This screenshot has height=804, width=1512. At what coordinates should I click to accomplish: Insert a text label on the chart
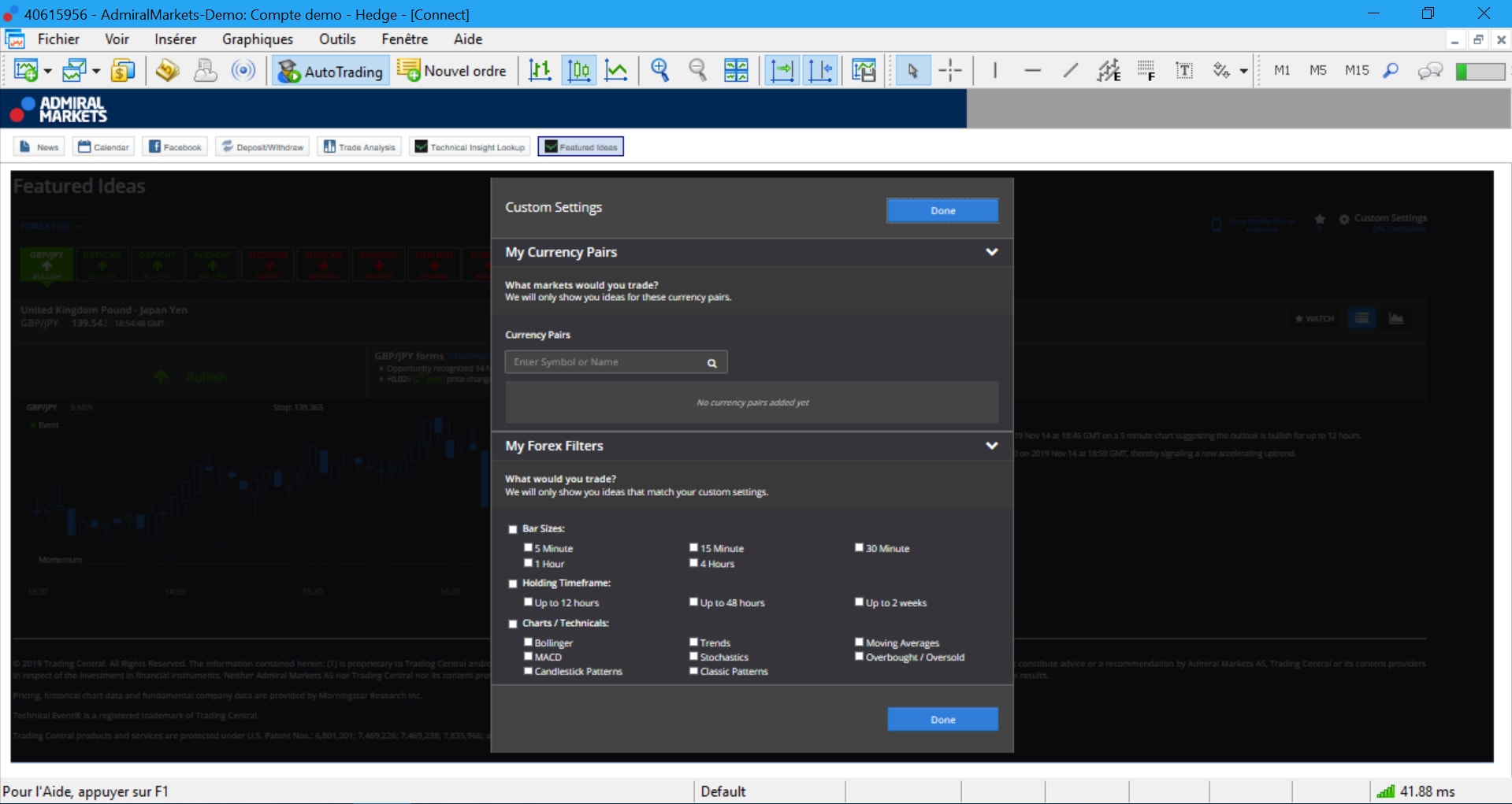click(x=1185, y=70)
